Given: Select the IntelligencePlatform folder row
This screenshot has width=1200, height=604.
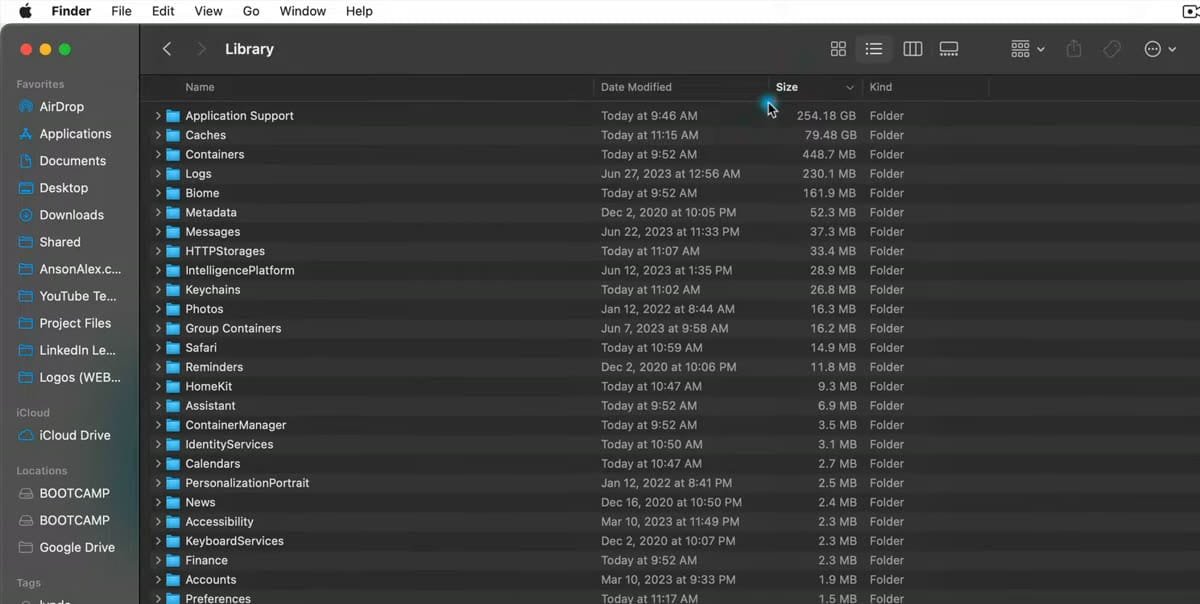Looking at the screenshot, I should tap(670, 271).
